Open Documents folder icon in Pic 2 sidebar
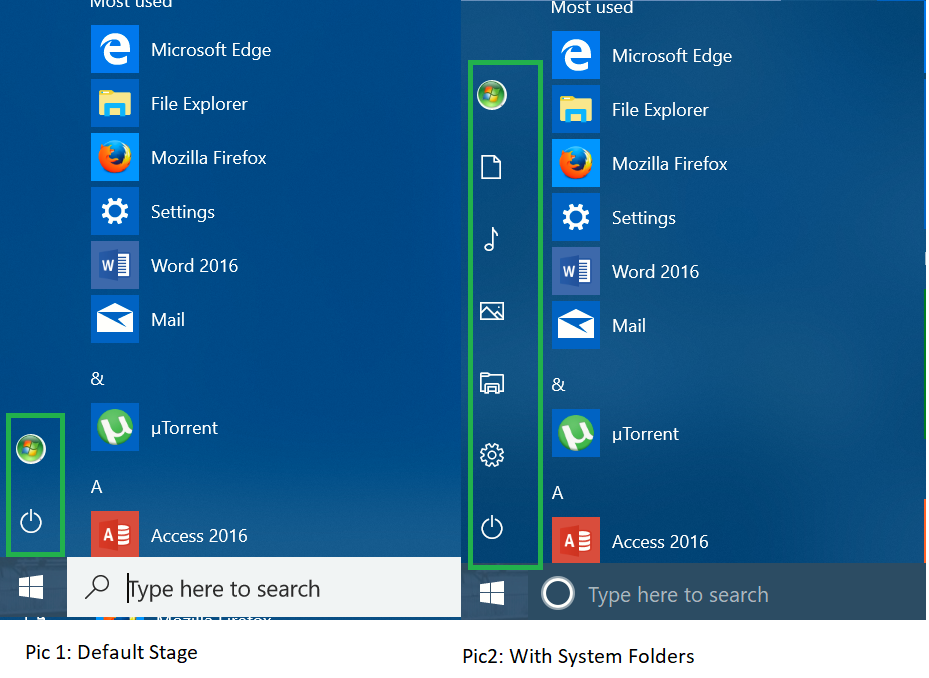 491,167
